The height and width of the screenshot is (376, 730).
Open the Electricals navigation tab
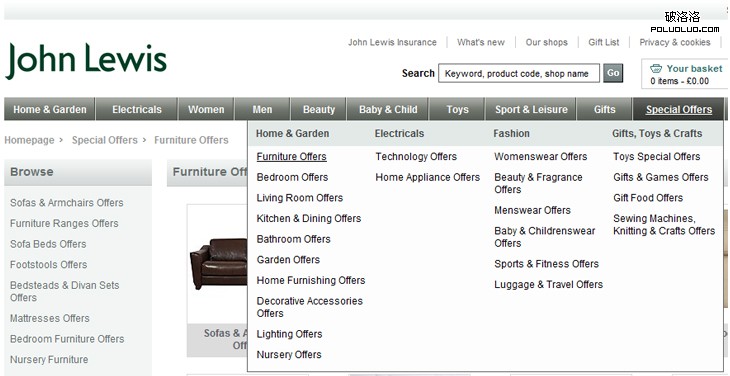pyautogui.click(x=136, y=109)
